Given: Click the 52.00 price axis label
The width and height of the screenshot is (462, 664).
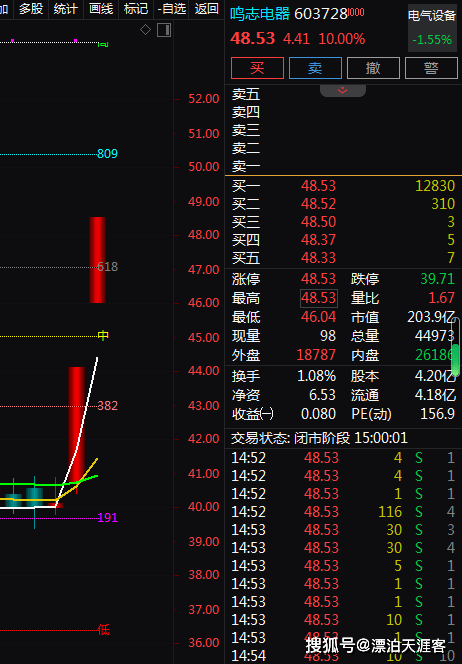Looking at the screenshot, I should tap(204, 99).
